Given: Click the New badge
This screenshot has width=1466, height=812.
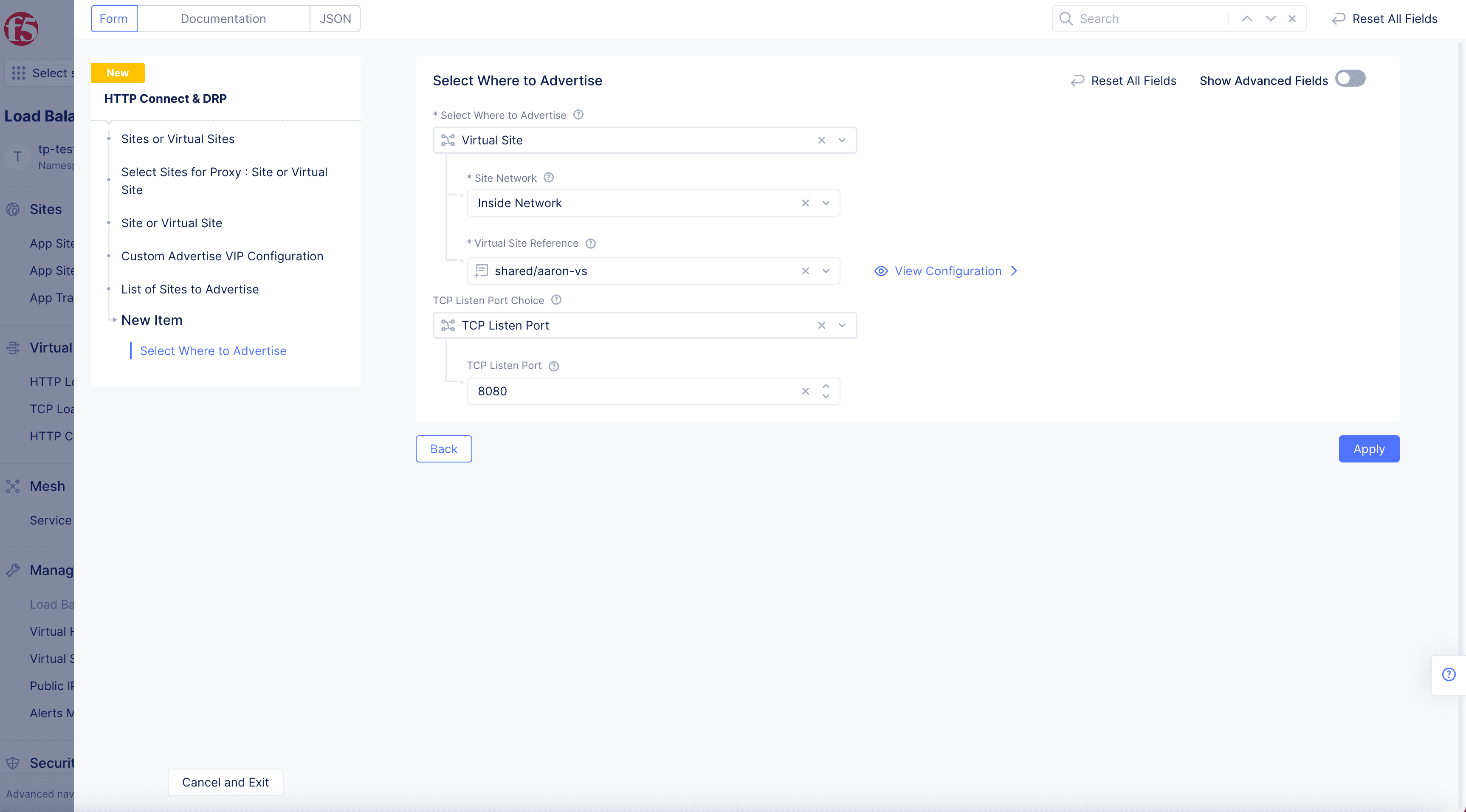Looking at the screenshot, I should tap(118, 73).
